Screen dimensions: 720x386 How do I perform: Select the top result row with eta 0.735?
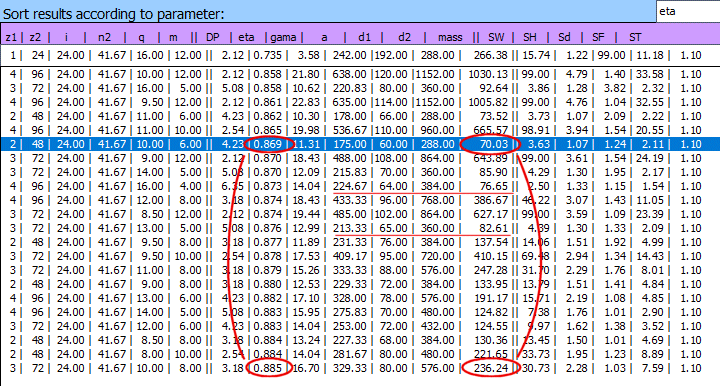360,56
